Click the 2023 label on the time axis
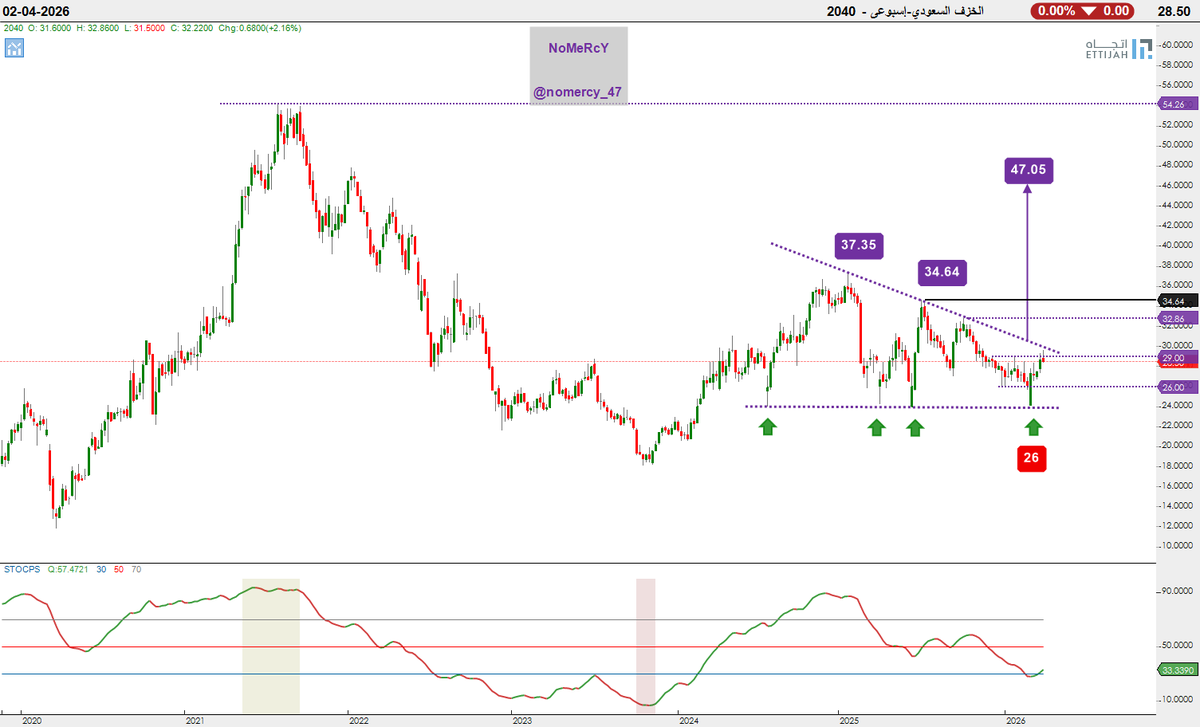This screenshot has height=727, width=1200. click(x=520, y=720)
